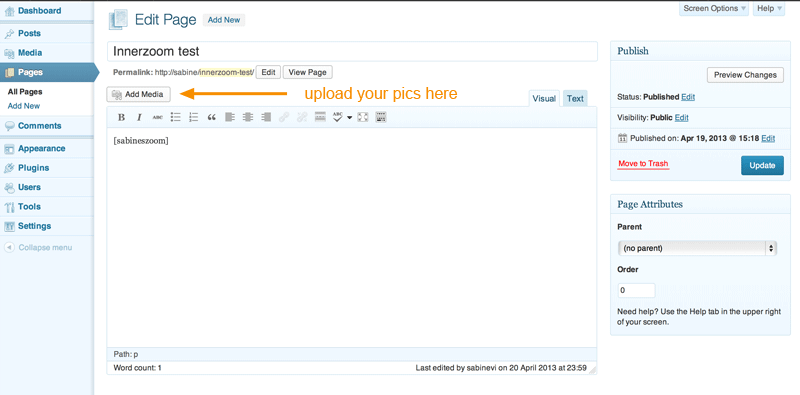Click the Order number input field
This screenshot has width=800, height=395.
pyautogui.click(x=636, y=290)
